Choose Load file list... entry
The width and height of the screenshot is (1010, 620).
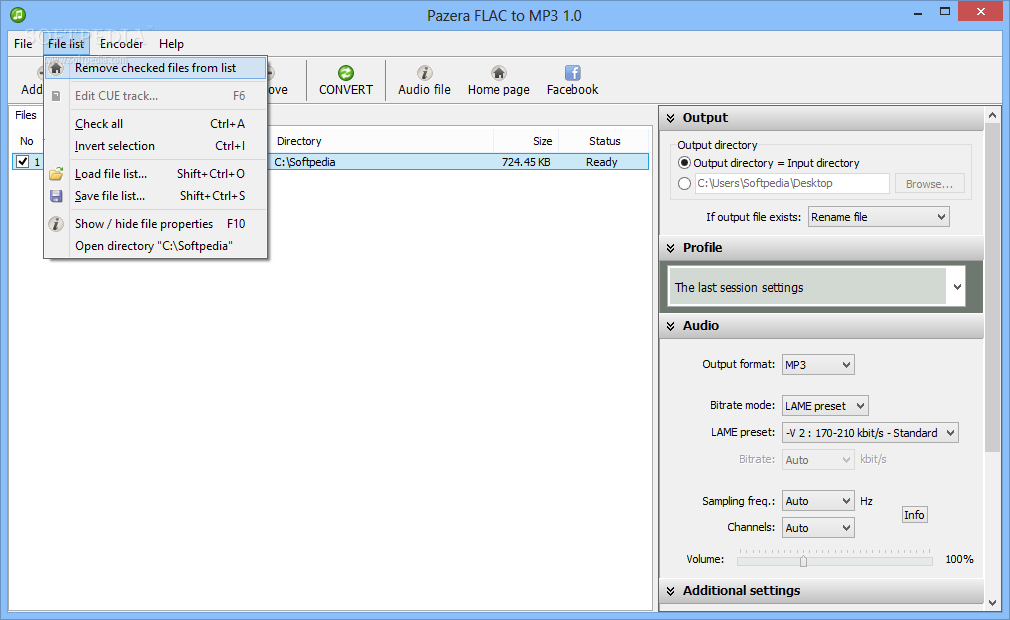155,174
